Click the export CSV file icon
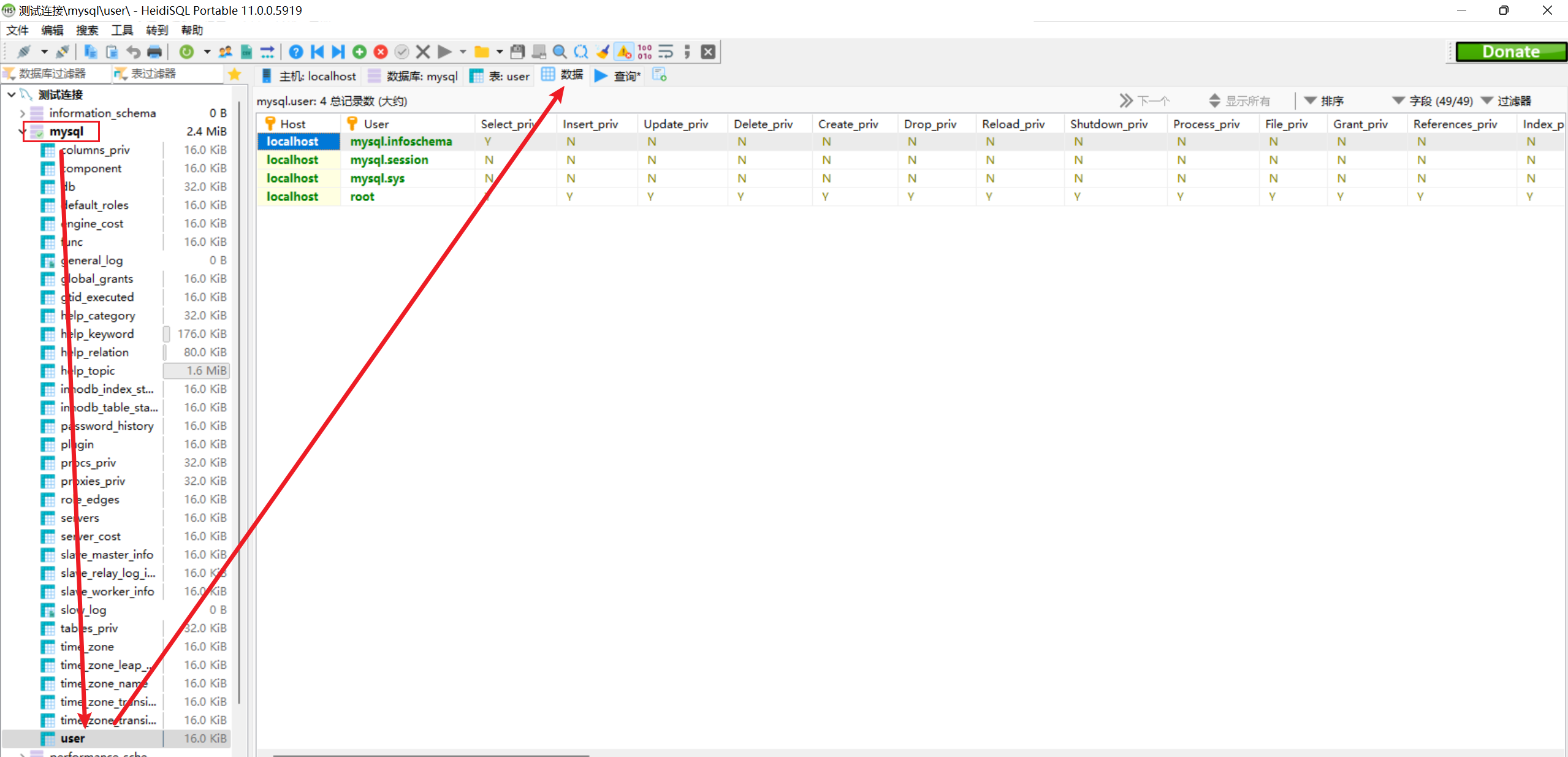Viewport: 1568px width, 757px height. [246, 52]
